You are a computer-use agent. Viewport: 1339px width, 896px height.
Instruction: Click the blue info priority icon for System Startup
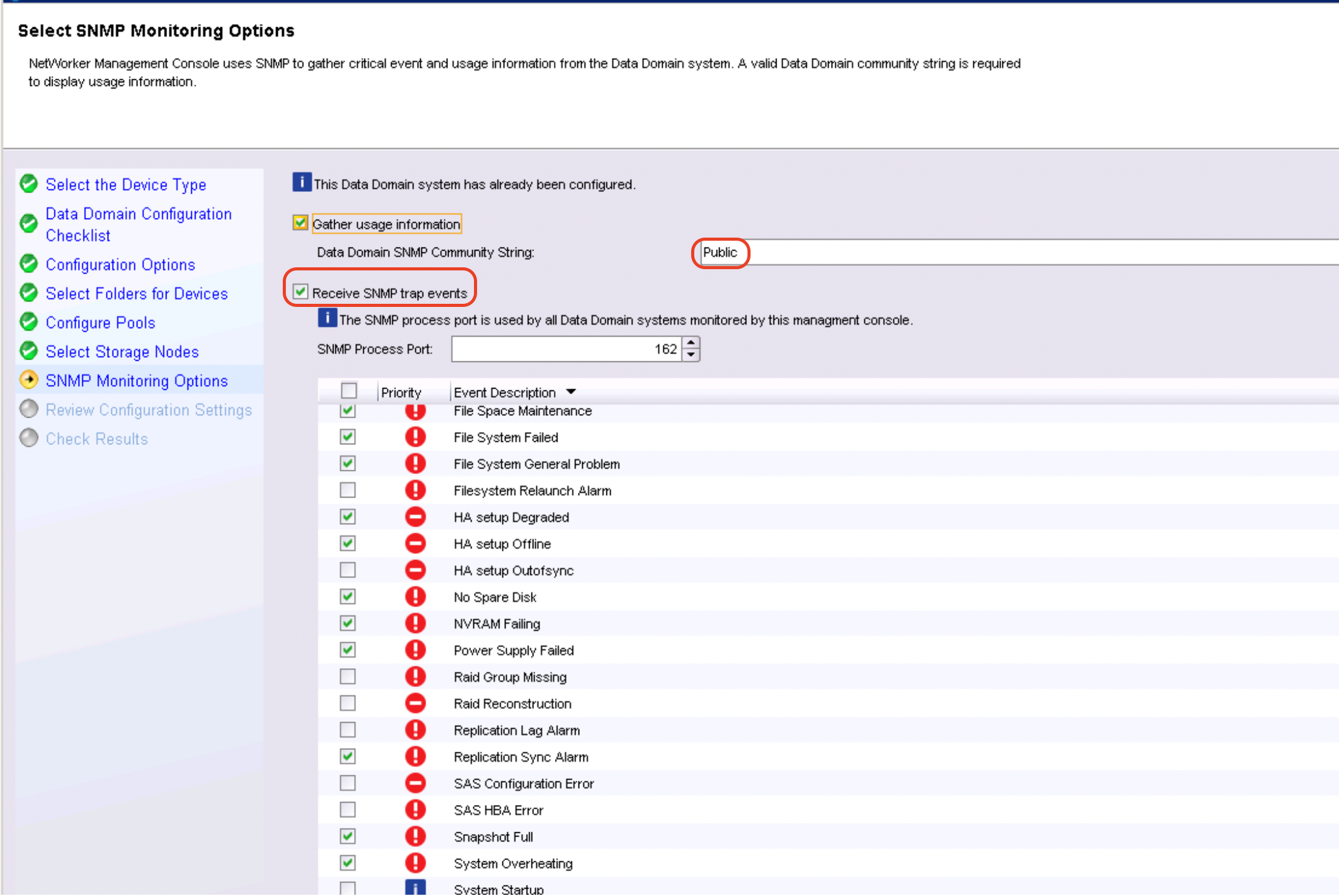click(415, 888)
